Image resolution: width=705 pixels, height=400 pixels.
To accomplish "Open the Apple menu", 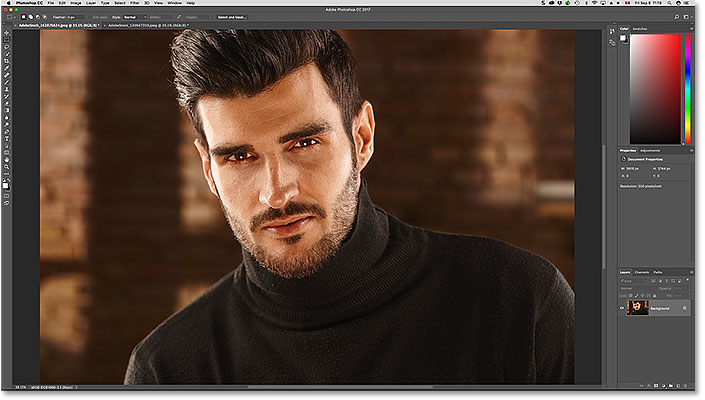I will click(x=7, y=3).
